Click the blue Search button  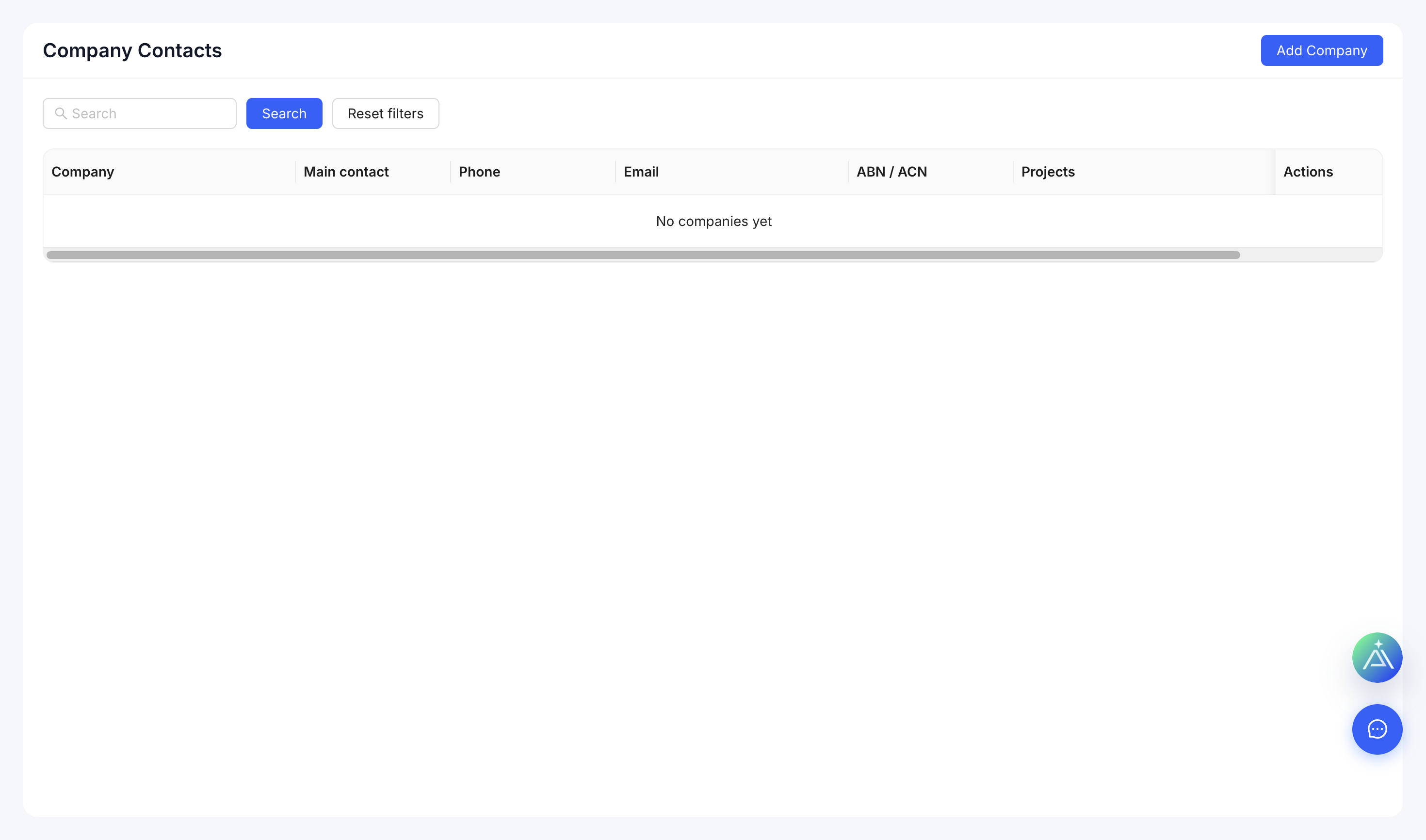(x=284, y=113)
